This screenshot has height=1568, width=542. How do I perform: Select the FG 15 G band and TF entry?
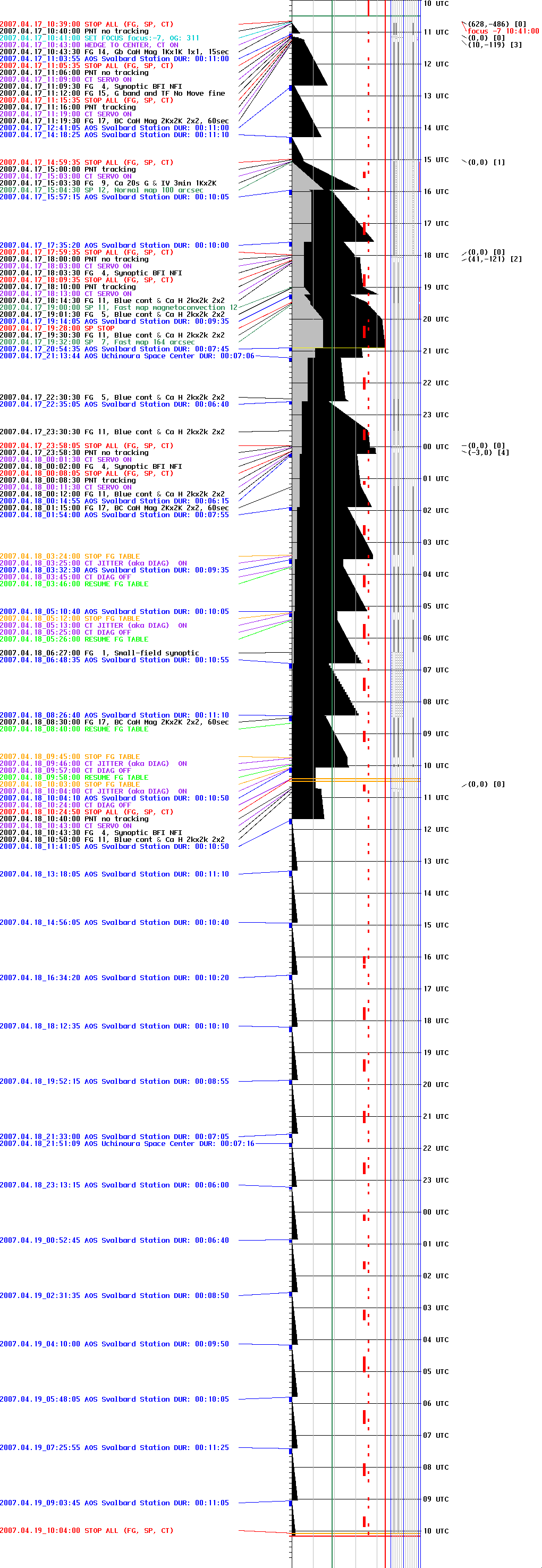pyautogui.click(x=112, y=93)
